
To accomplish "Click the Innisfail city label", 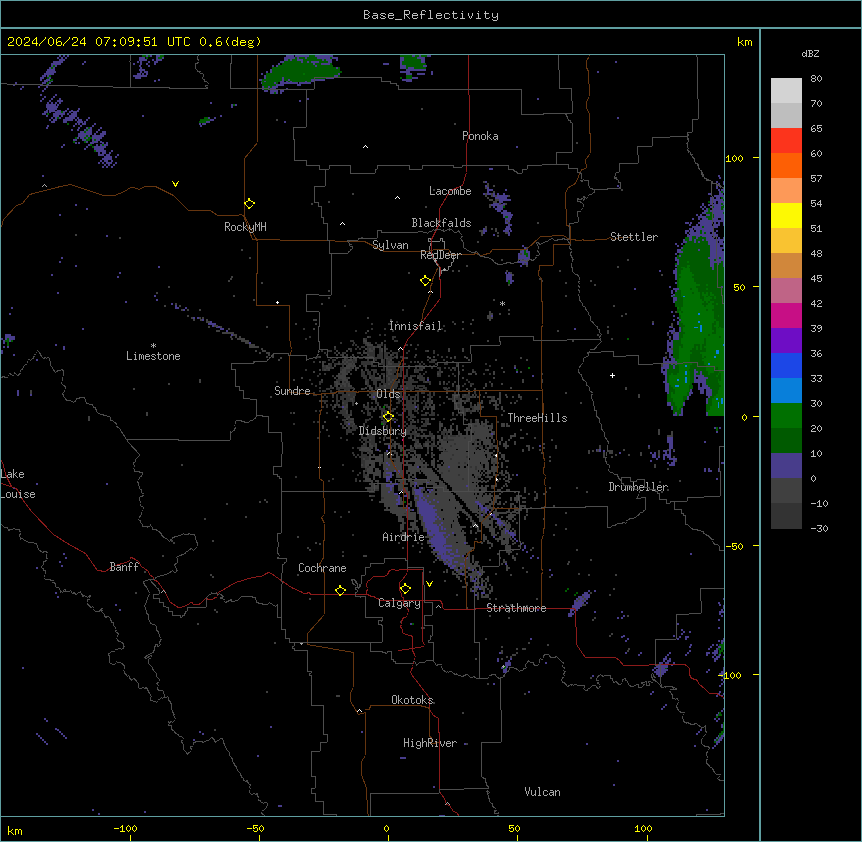I will pyautogui.click(x=415, y=326).
